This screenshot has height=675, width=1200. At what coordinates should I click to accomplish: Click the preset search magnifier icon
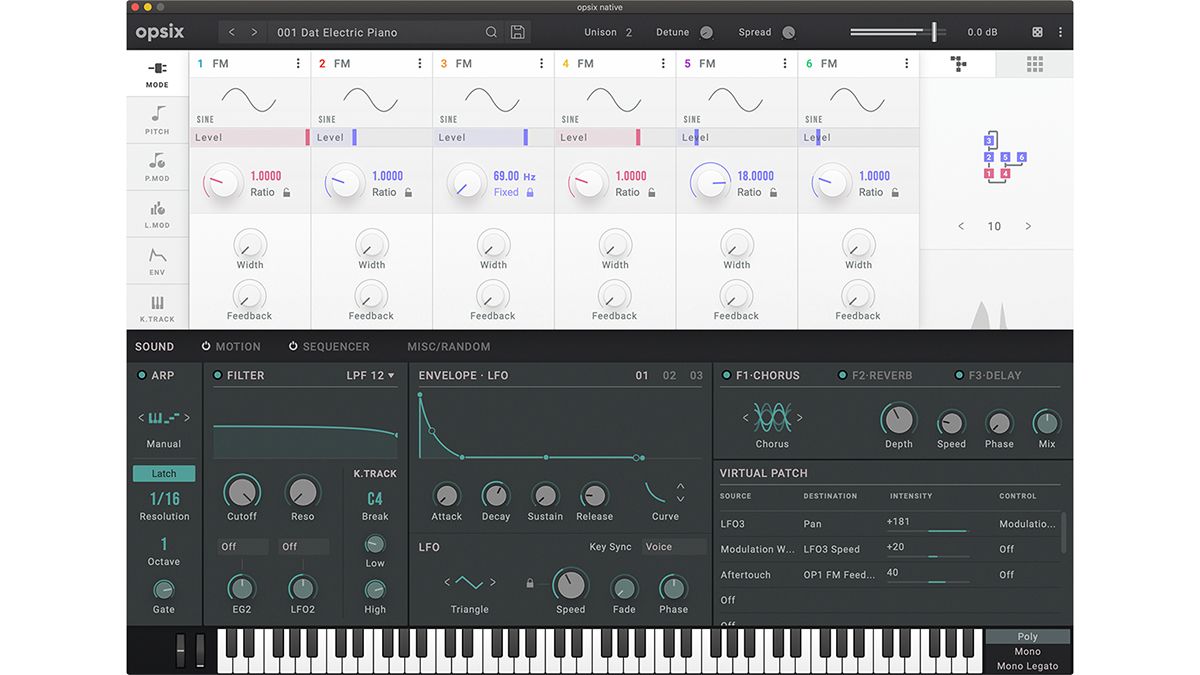[491, 32]
